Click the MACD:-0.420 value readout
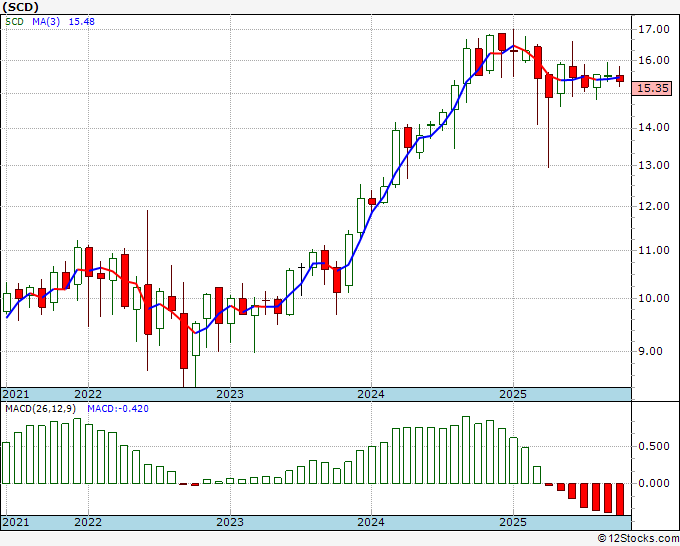The height and width of the screenshot is (546, 680). (118, 409)
